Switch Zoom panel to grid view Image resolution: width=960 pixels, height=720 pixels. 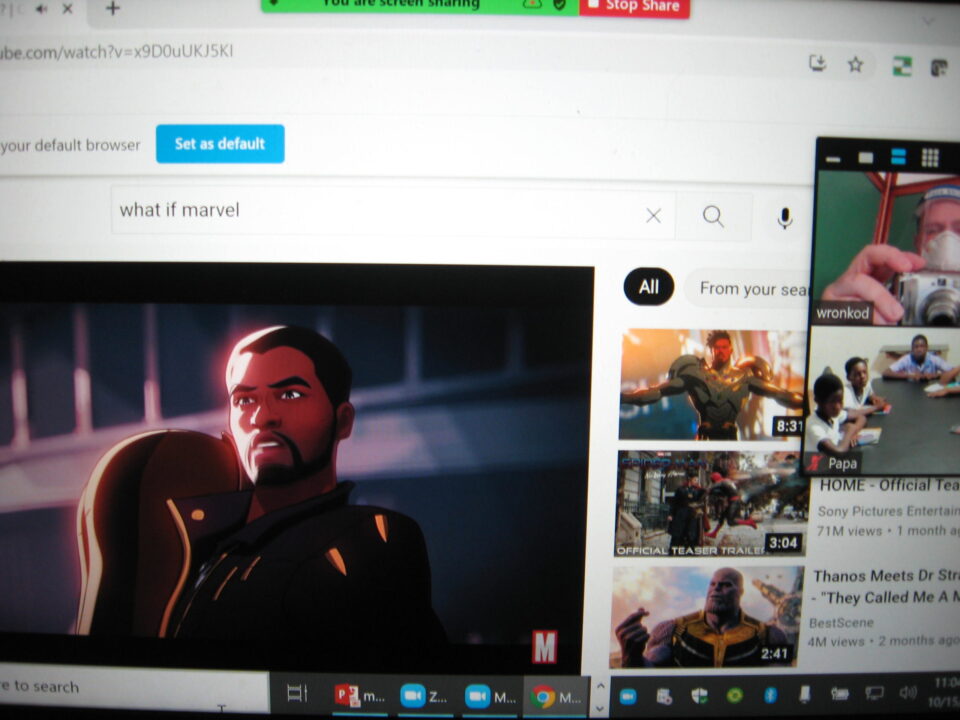point(930,157)
